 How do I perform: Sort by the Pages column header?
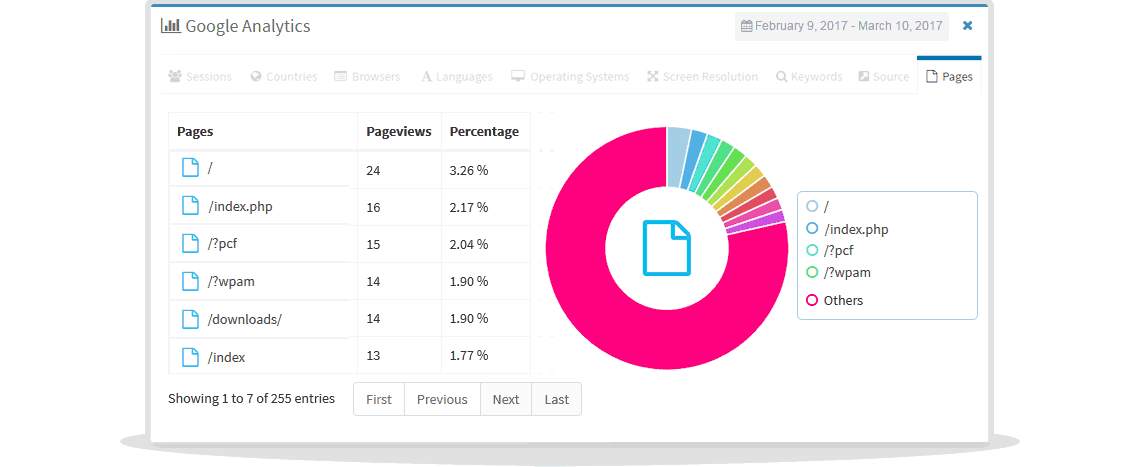pyautogui.click(x=263, y=132)
